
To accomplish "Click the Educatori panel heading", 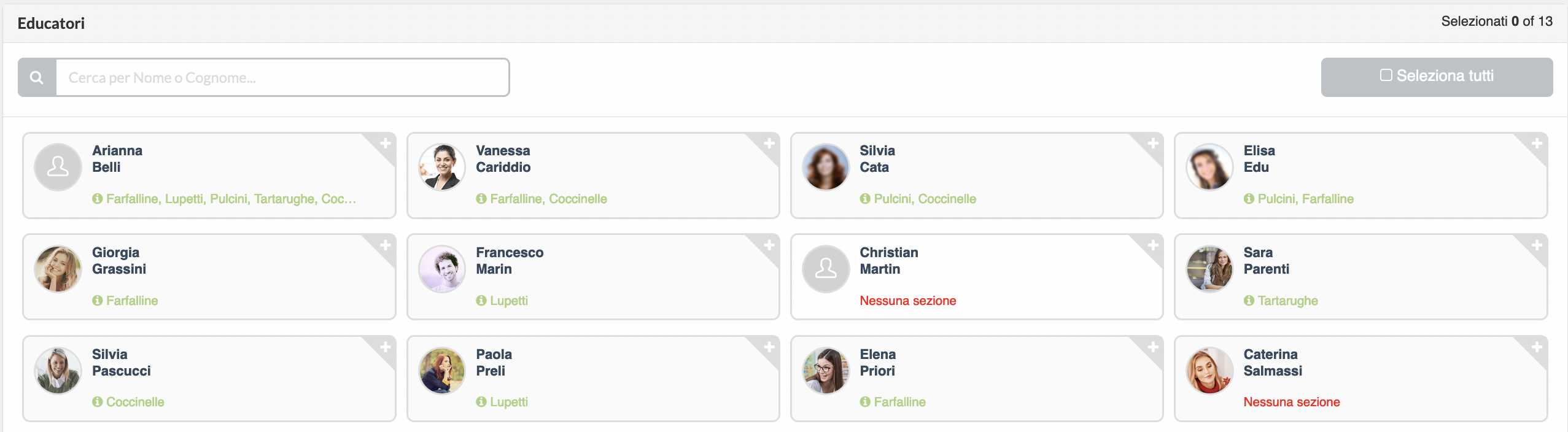I will point(51,23).
